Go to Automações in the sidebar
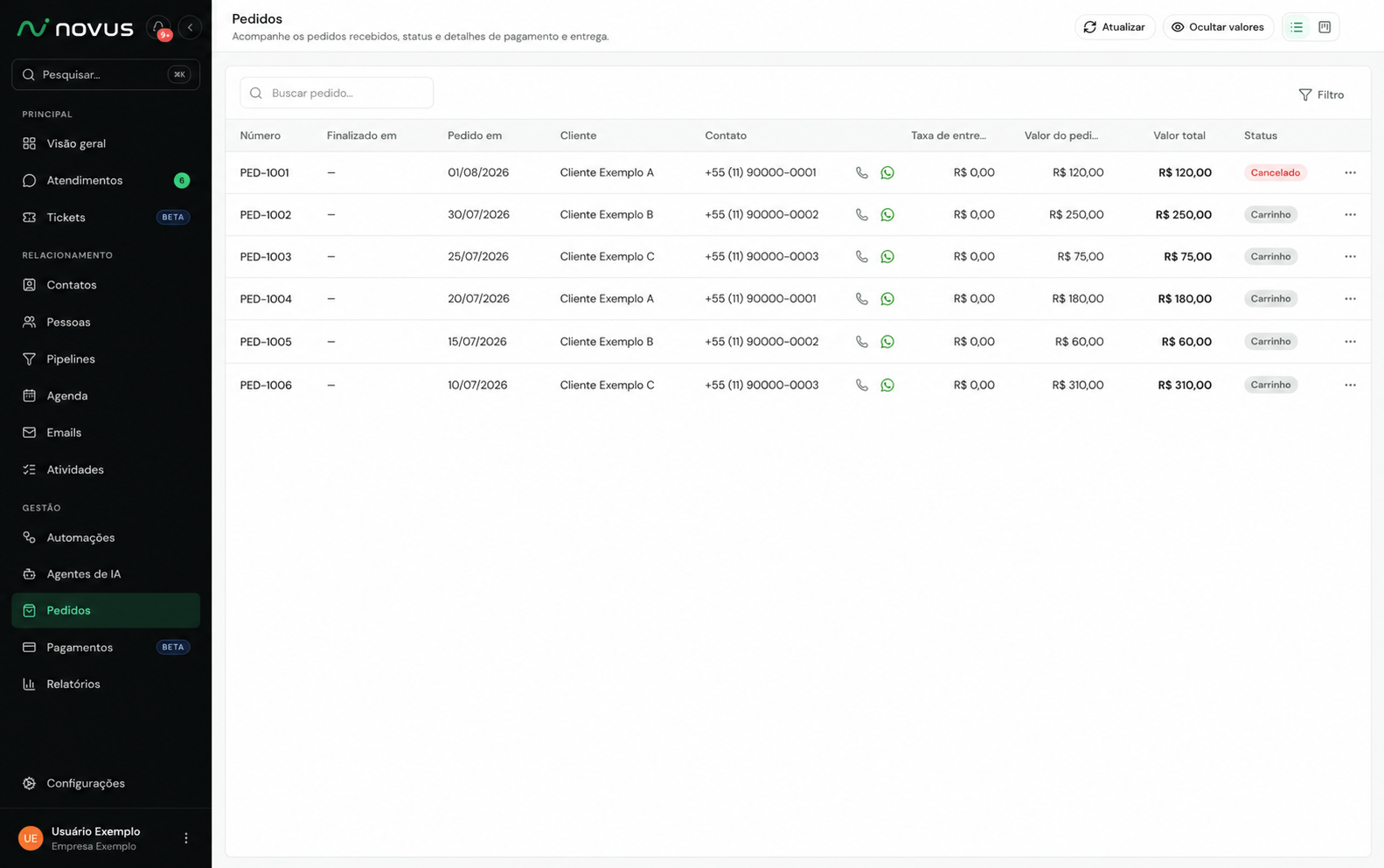The width and height of the screenshot is (1384, 868). click(x=106, y=538)
